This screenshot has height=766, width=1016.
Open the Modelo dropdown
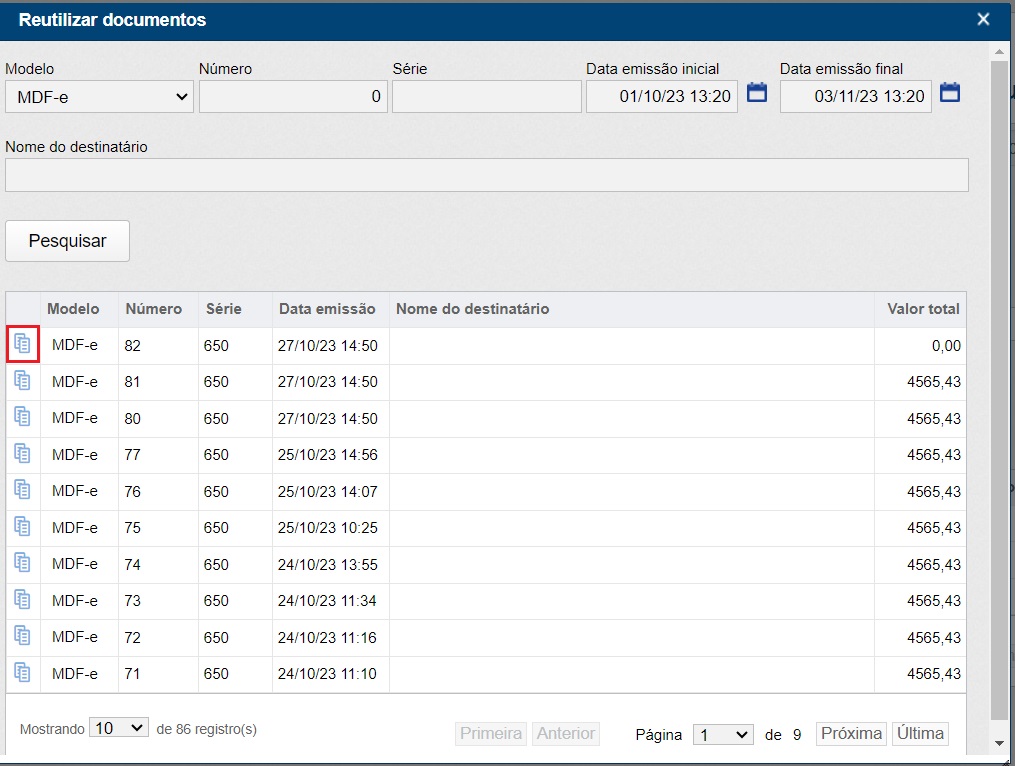coord(99,97)
